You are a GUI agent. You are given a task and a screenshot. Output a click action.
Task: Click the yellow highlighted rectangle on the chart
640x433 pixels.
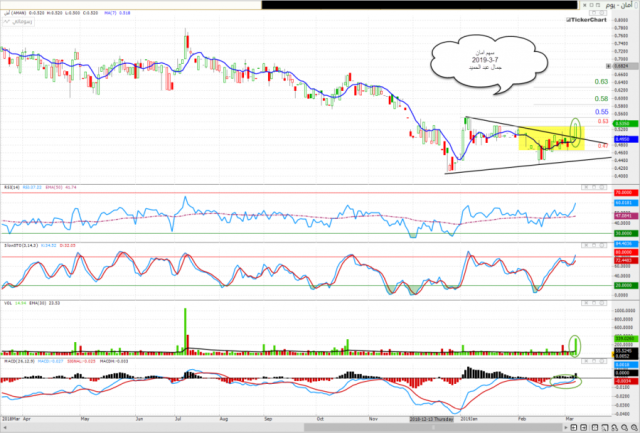click(x=551, y=138)
